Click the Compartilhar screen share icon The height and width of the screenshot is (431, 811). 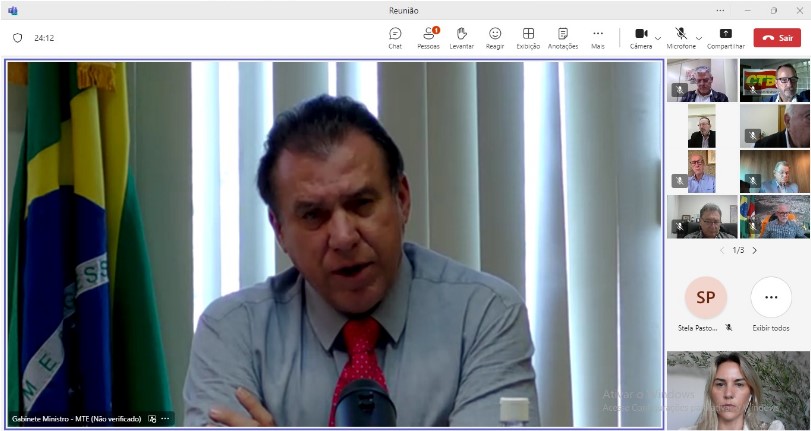pyautogui.click(x=725, y=37)
